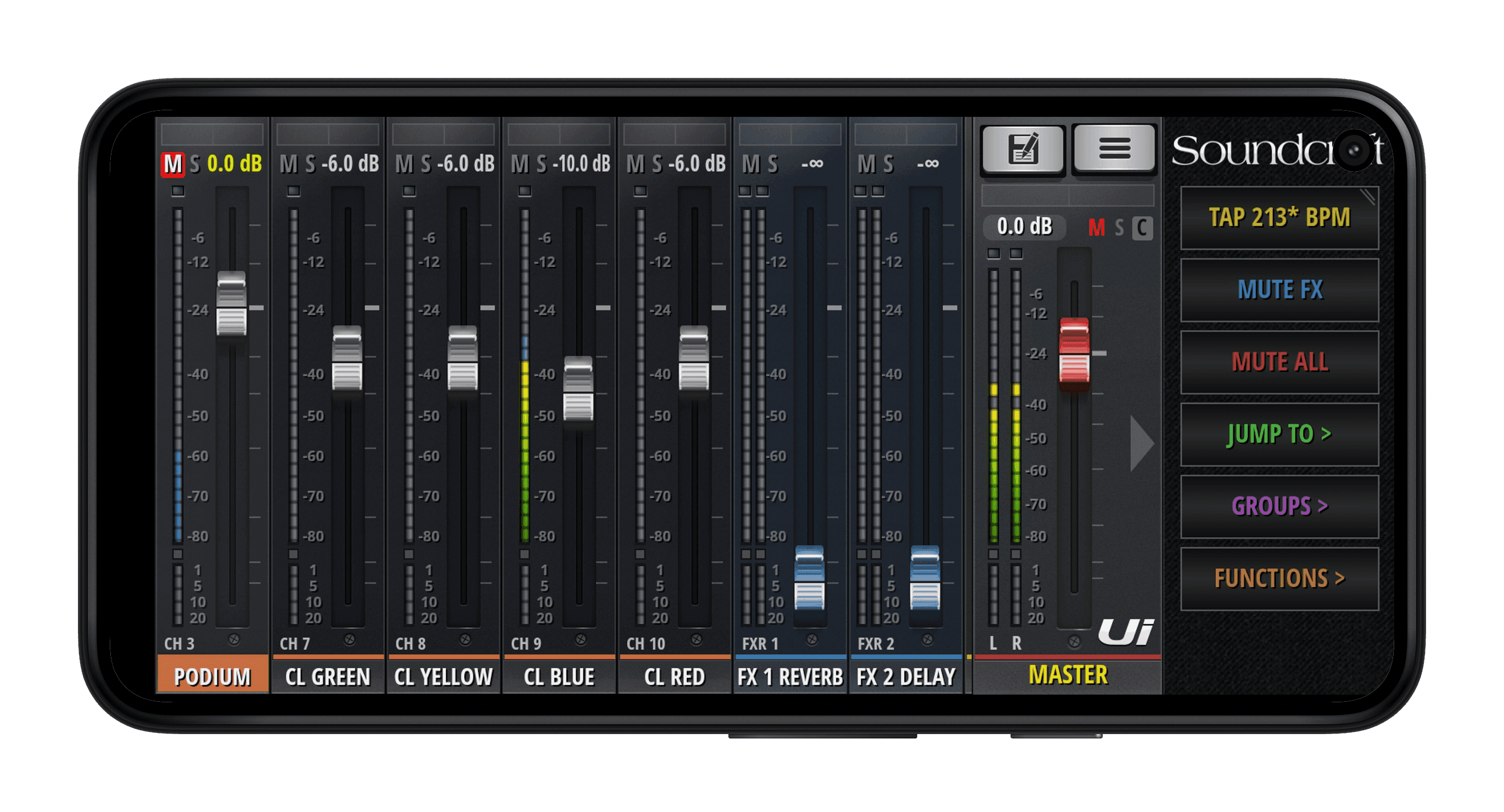
Task: Solo the CL GREEN channel
Action: [310, 164]
